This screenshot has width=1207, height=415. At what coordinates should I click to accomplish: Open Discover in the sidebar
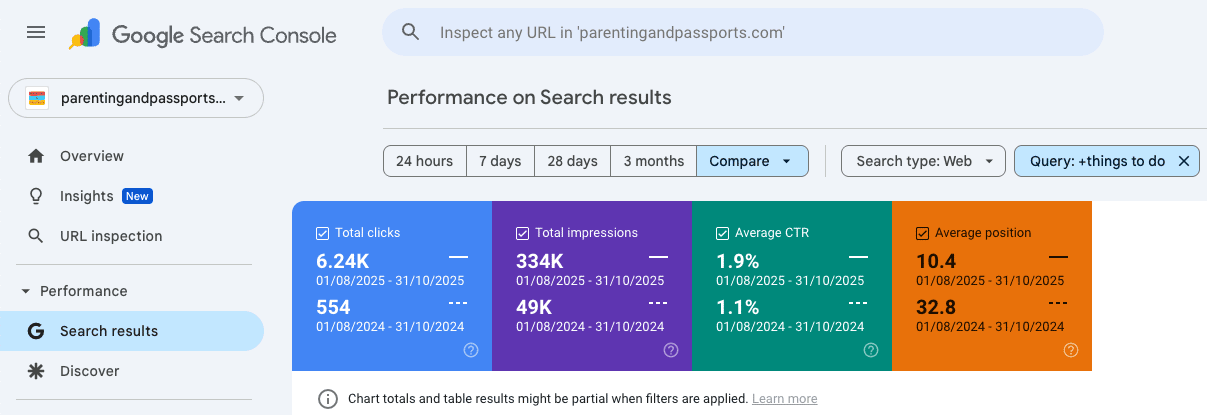[89, 371]
